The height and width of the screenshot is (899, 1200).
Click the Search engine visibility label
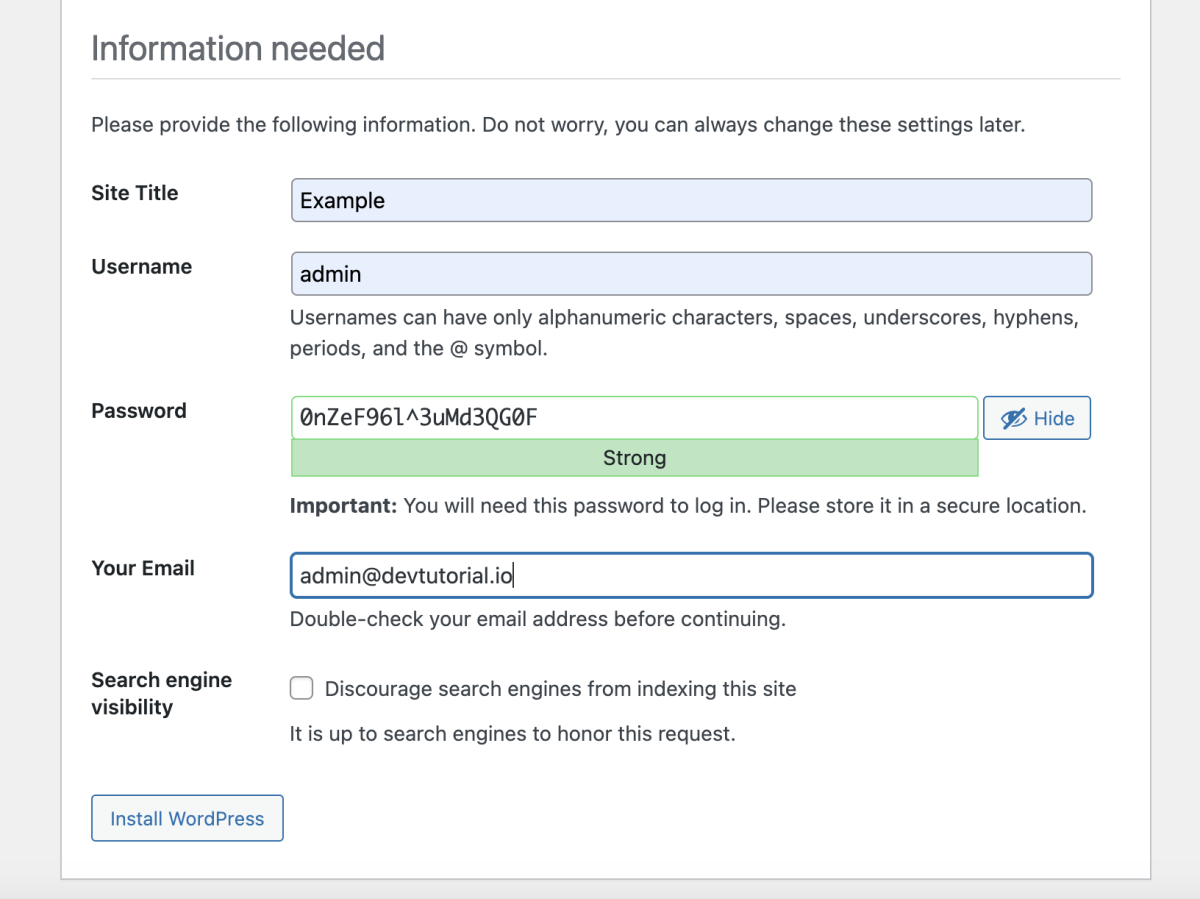(162, 693)
